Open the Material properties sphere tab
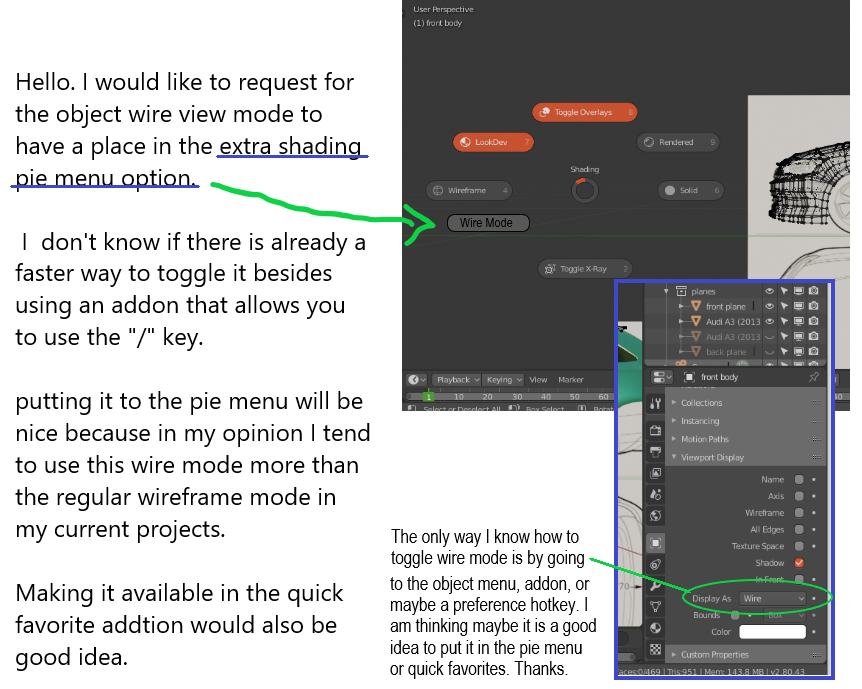This screenshot has height=689, width=862. pyautogui.click(x=655, y=628)
